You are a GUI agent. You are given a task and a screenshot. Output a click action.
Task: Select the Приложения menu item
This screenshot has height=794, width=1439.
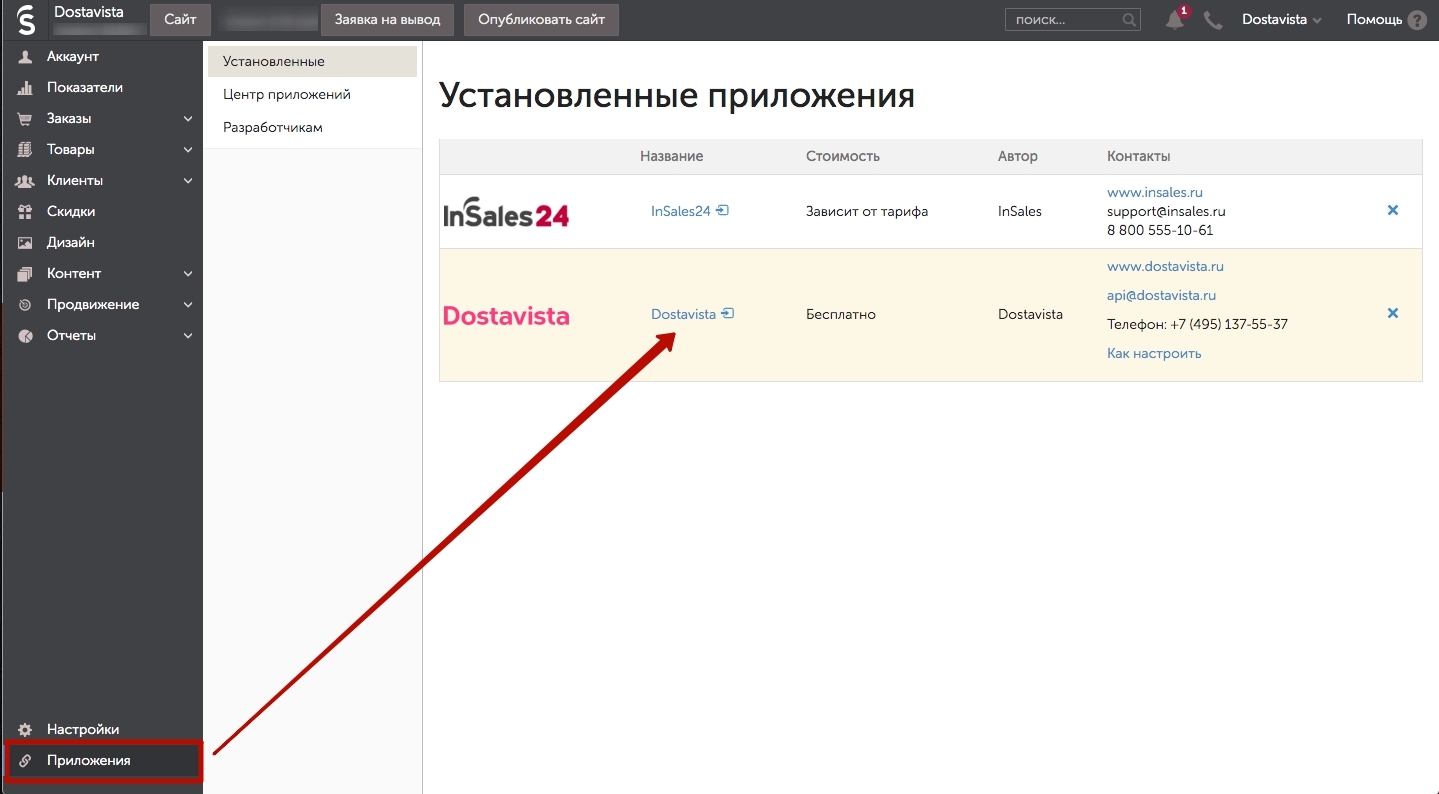(104, 761)
